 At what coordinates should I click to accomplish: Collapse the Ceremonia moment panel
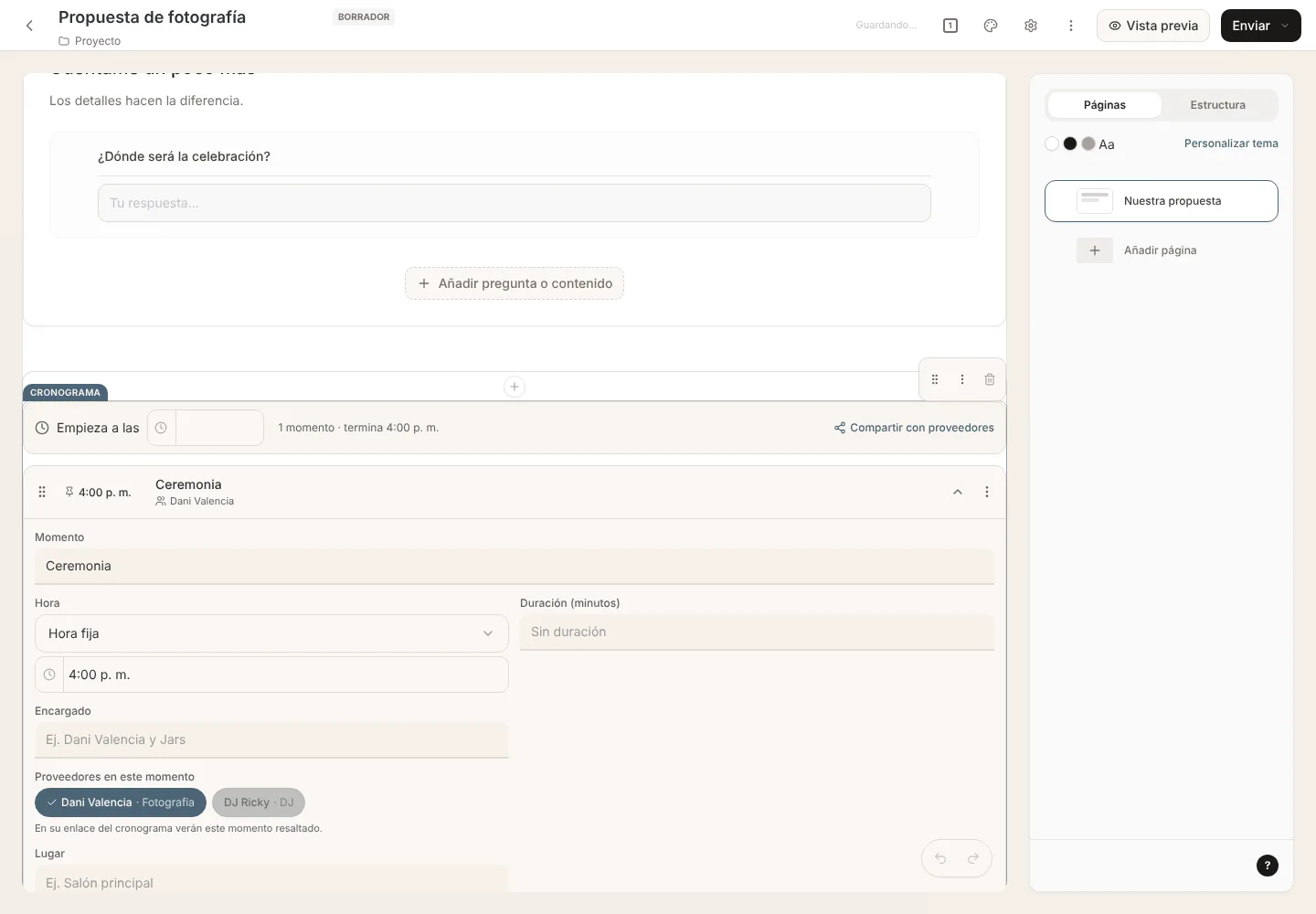click(x=958, y=492)
